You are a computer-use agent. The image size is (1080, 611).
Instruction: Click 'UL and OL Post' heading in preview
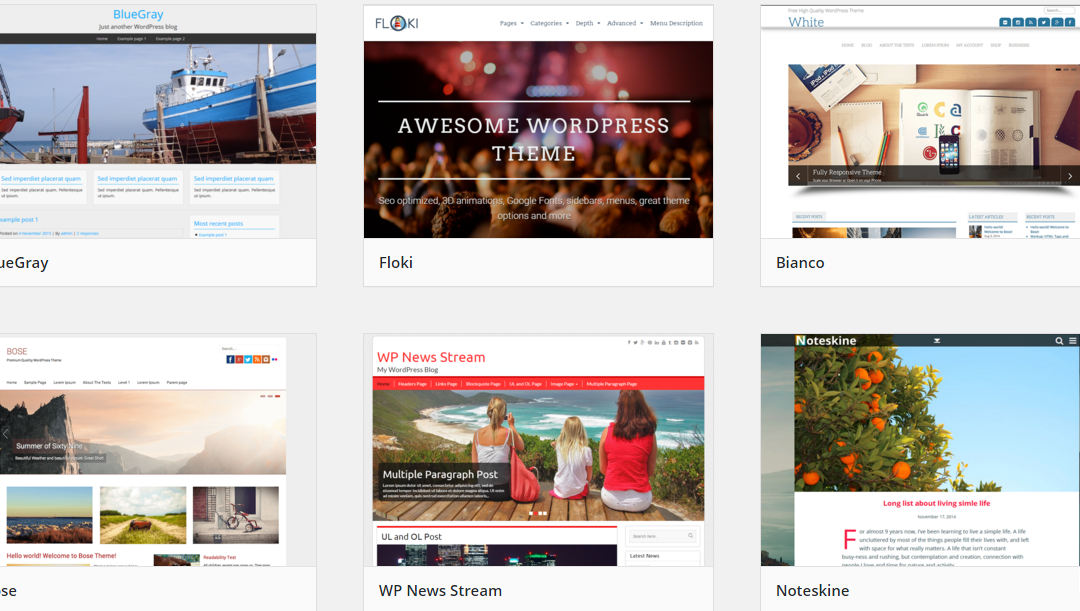(411, 537)
